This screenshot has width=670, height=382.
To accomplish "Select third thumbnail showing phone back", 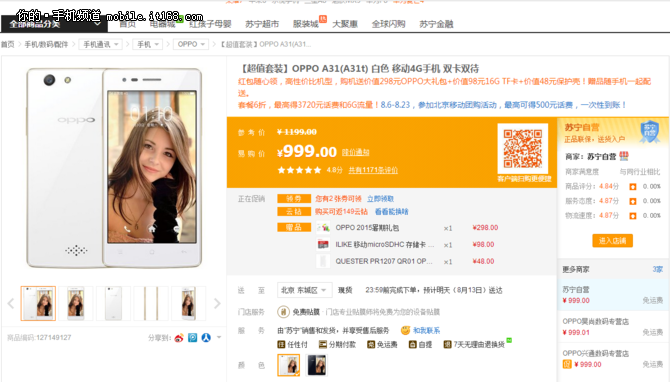I will coord(113,303).
